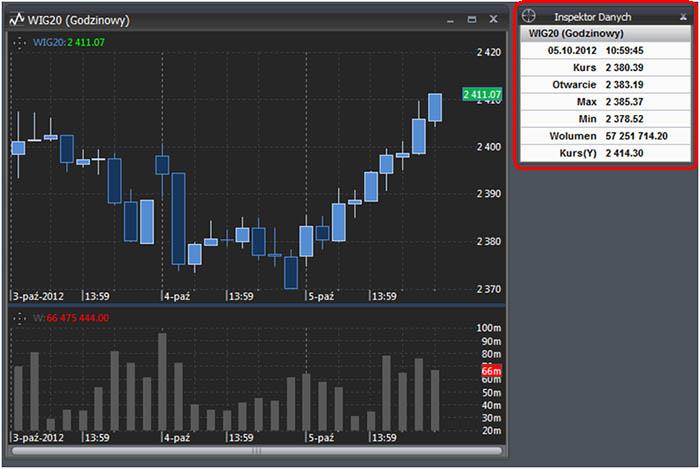Click the Min value 2 378.52
The width and height of the screenshot is (700, 469).
(x=624, y=119)
